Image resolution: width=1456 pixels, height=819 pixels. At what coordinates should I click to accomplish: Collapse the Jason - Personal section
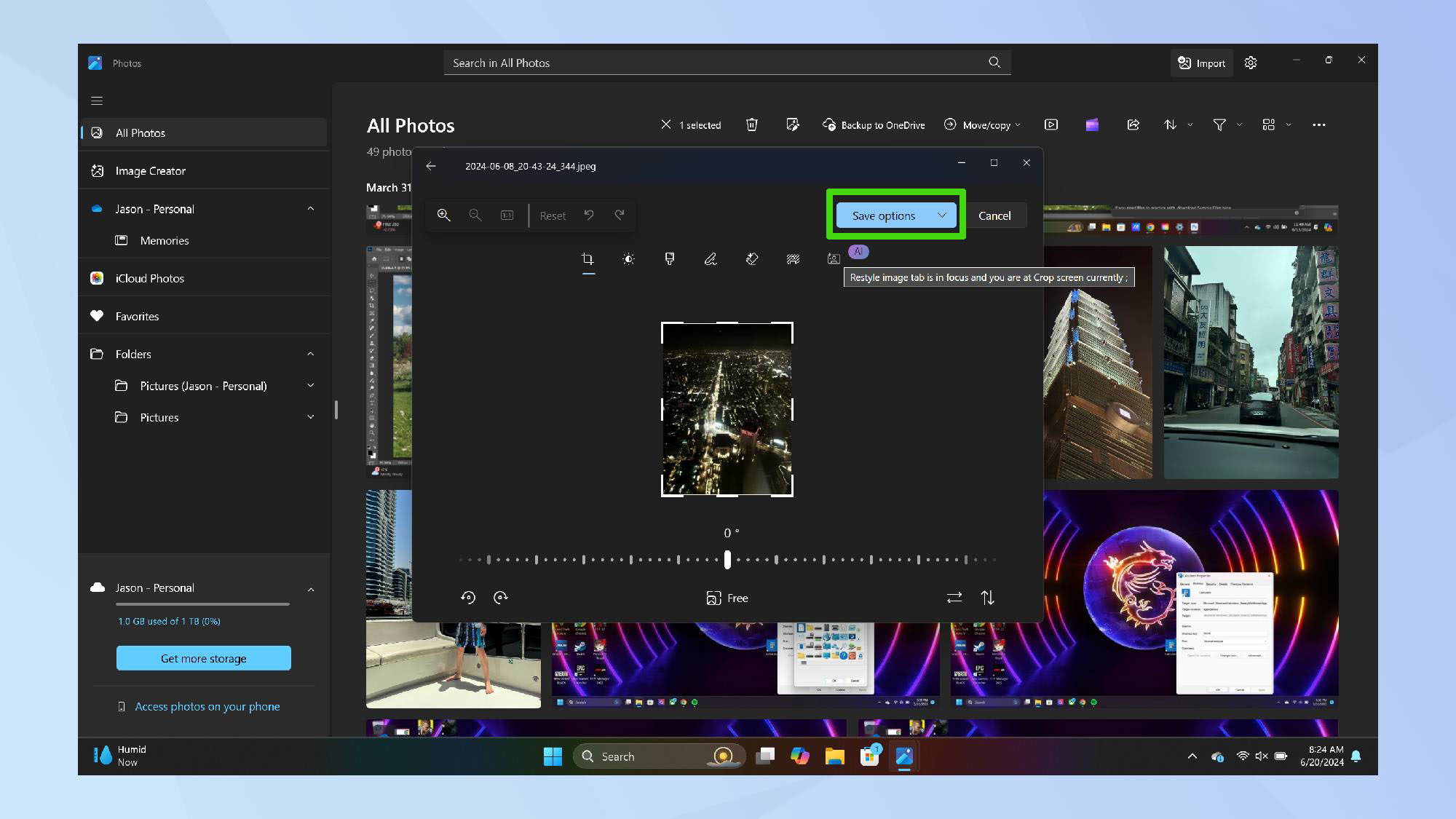310,209
